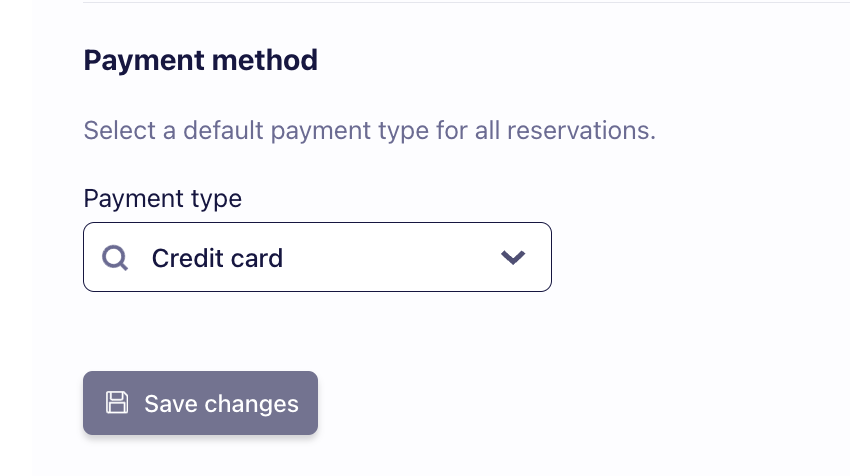Click the word 'Select' starting the description

[120, 130]
